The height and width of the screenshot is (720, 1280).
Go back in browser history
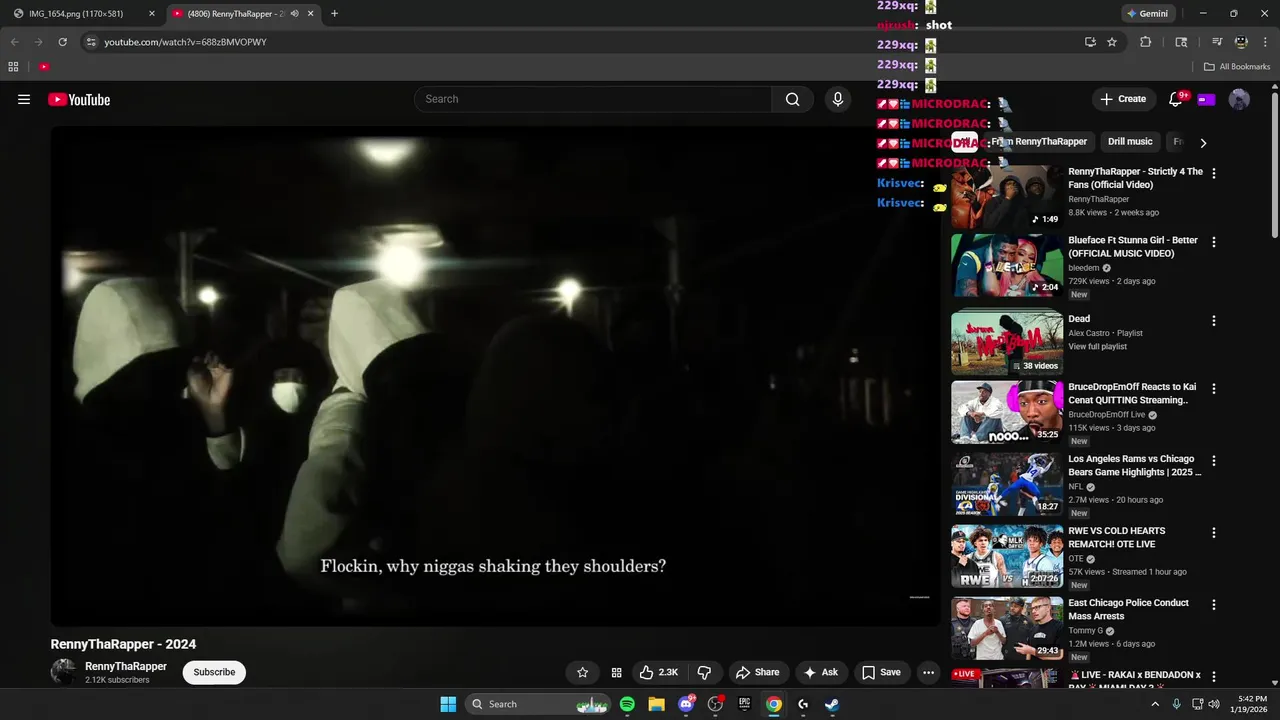(x=14, y=42)
